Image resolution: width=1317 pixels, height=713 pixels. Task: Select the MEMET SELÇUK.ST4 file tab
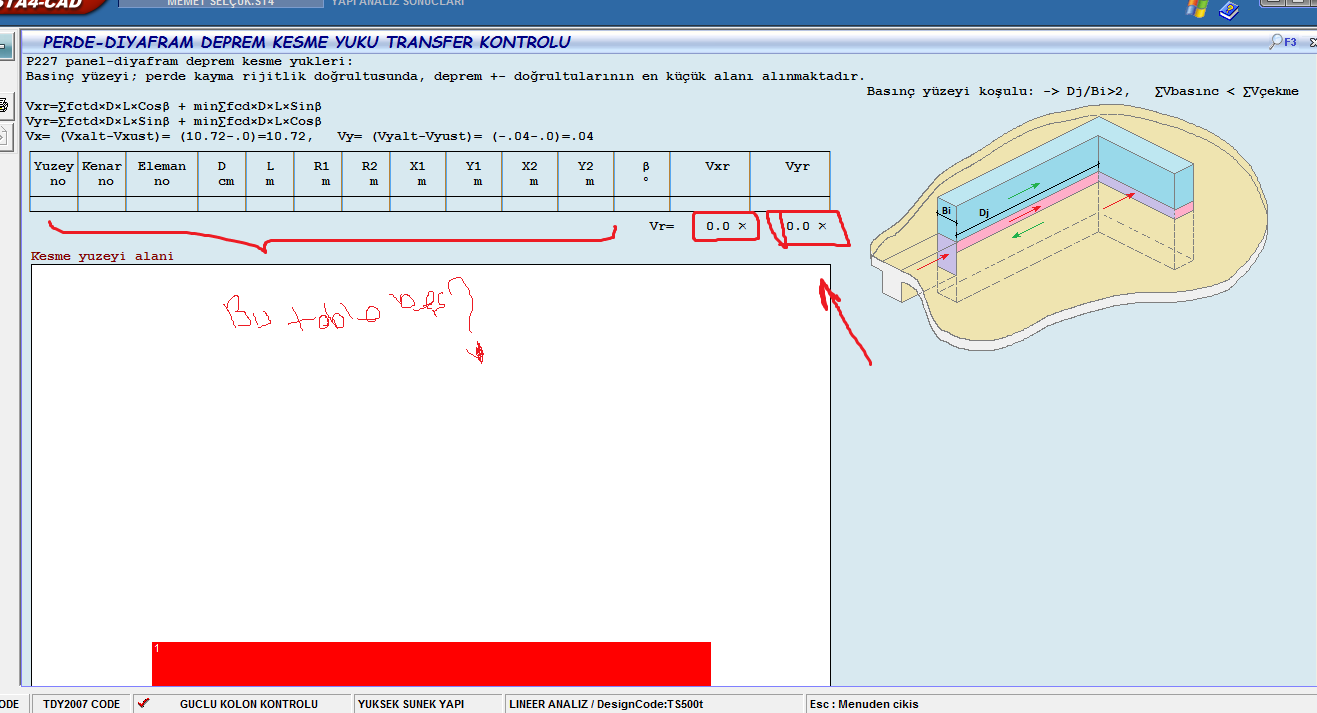pyautogui.click(x=221, y=3)
